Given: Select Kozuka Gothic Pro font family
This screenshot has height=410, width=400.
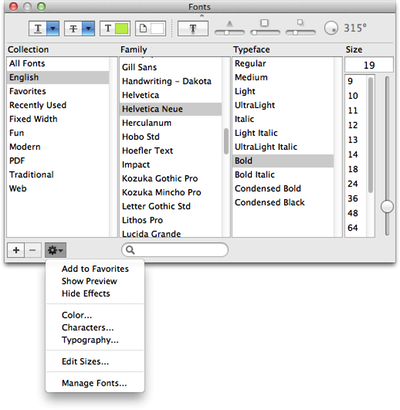Looking at the screenshot, I should point(171,178).
